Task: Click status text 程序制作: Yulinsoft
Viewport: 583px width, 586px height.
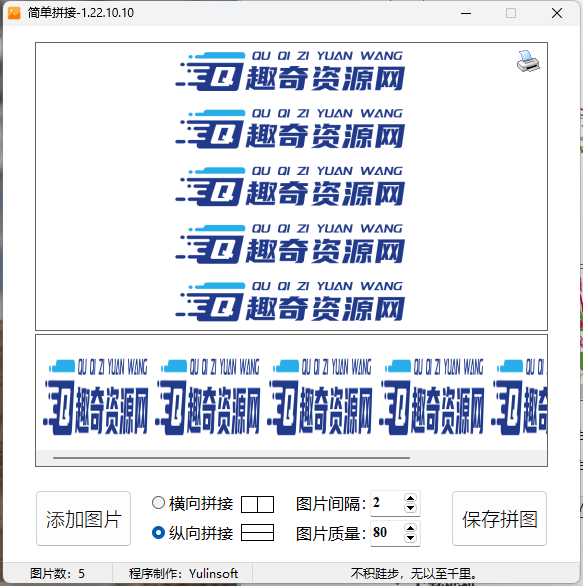Action: [x=183, y=573]
